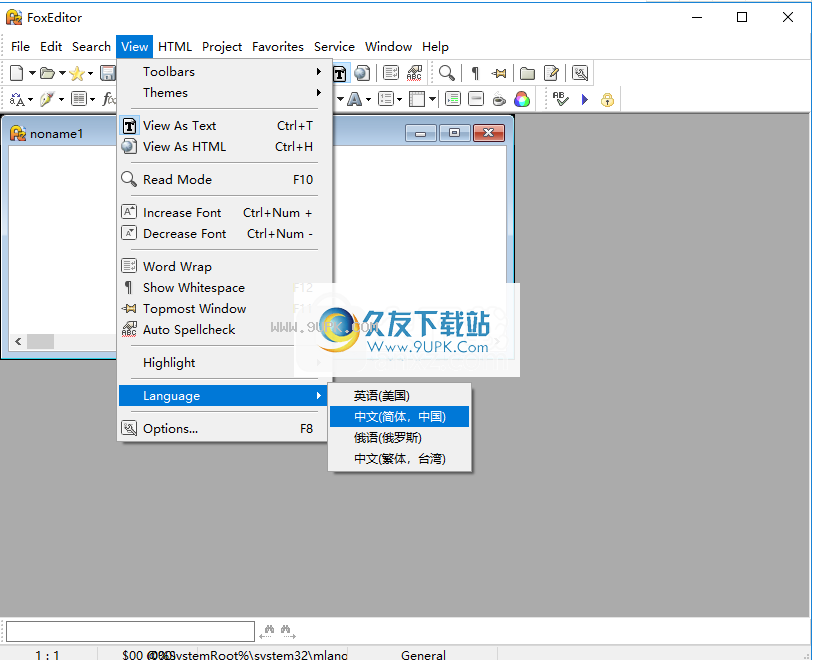Select 俄语(俄罗斯) language option
Screen dimensions: 814x660
(x=400, y=438)
